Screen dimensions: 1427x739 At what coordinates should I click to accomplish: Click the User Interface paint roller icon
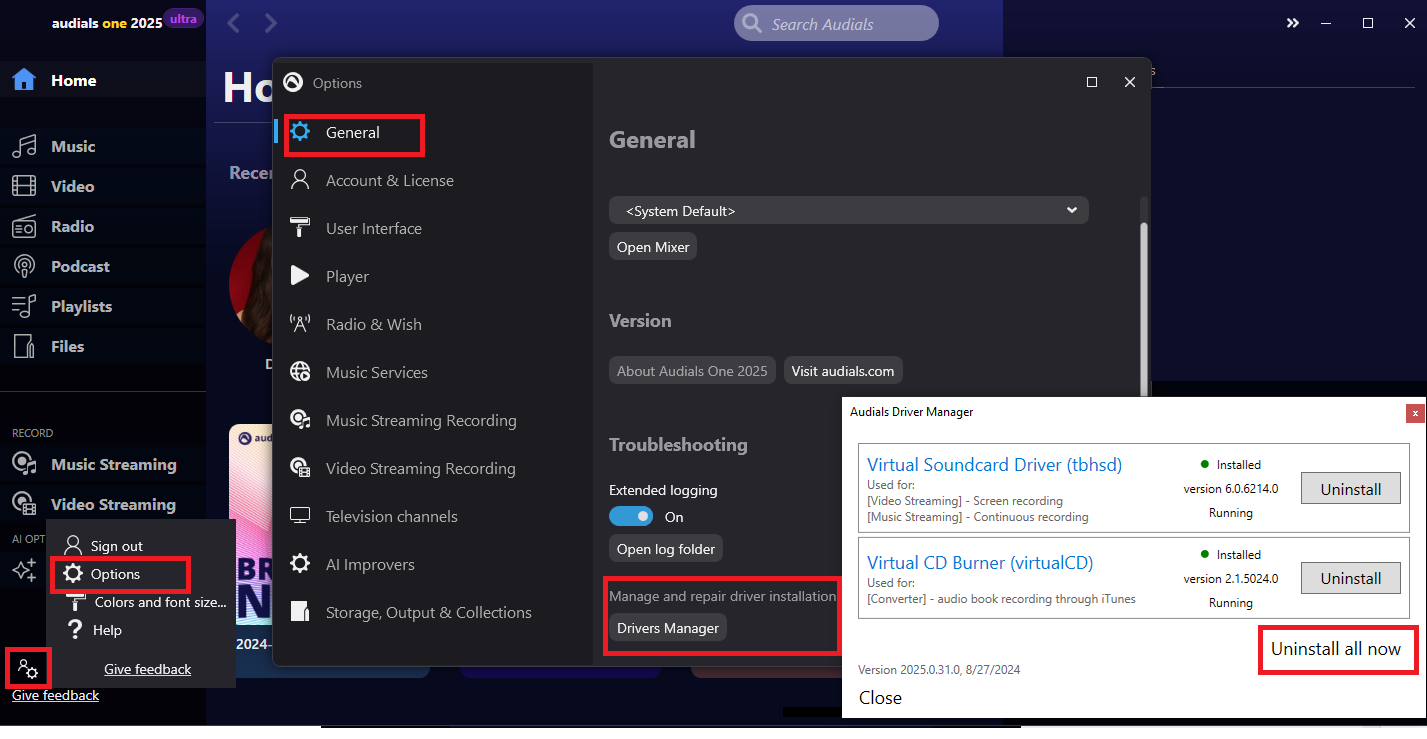click(x=300, y=228)
